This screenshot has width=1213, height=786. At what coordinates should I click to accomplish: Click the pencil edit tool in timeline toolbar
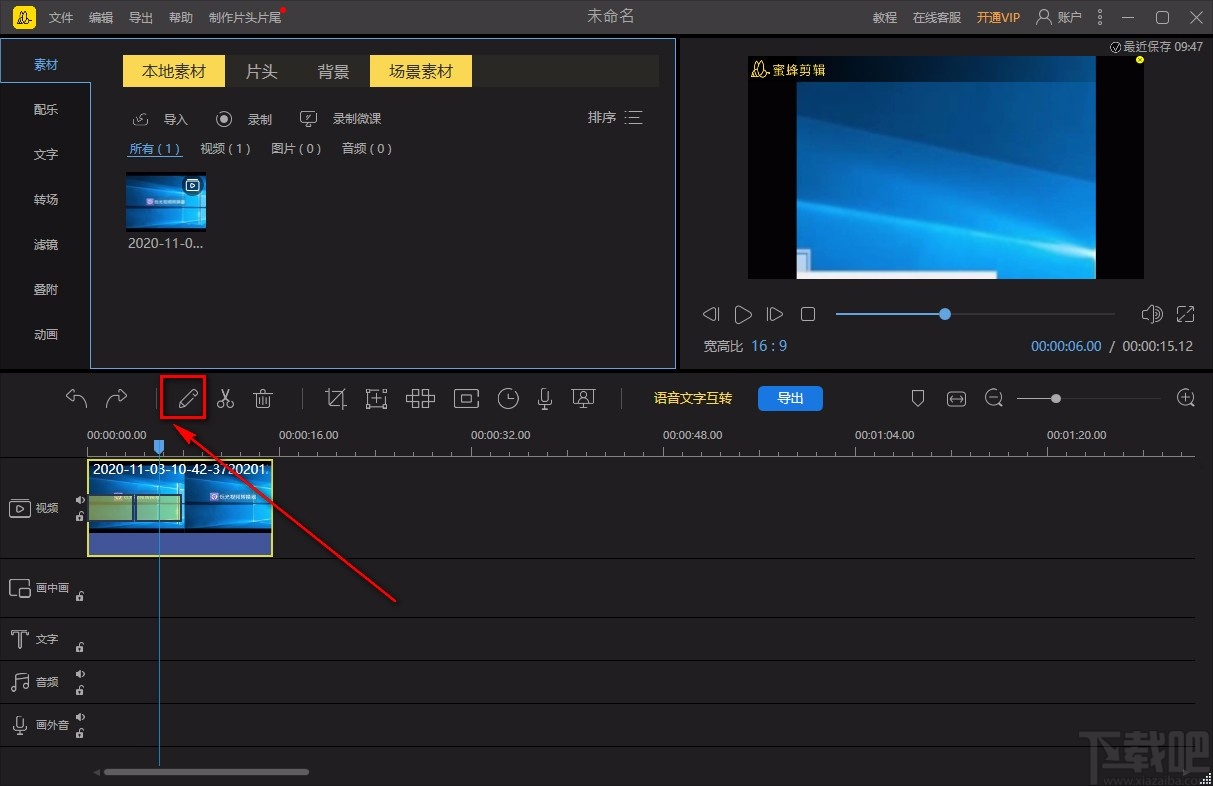coord(187,398)
